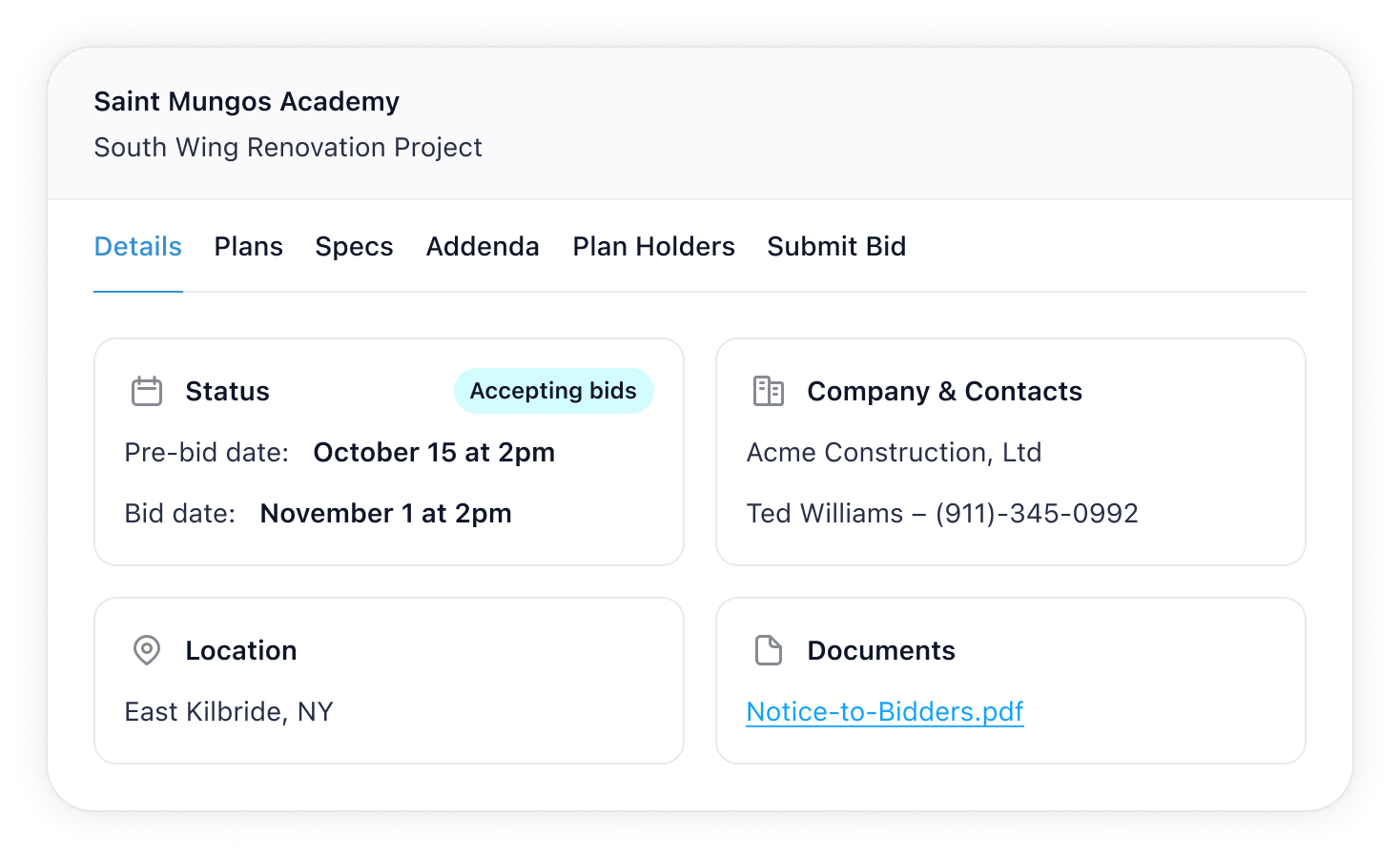The width and height of the screenshot is (1400, 858).
Task: Click the October 15 pre-bid date
Action: (434, 452)
